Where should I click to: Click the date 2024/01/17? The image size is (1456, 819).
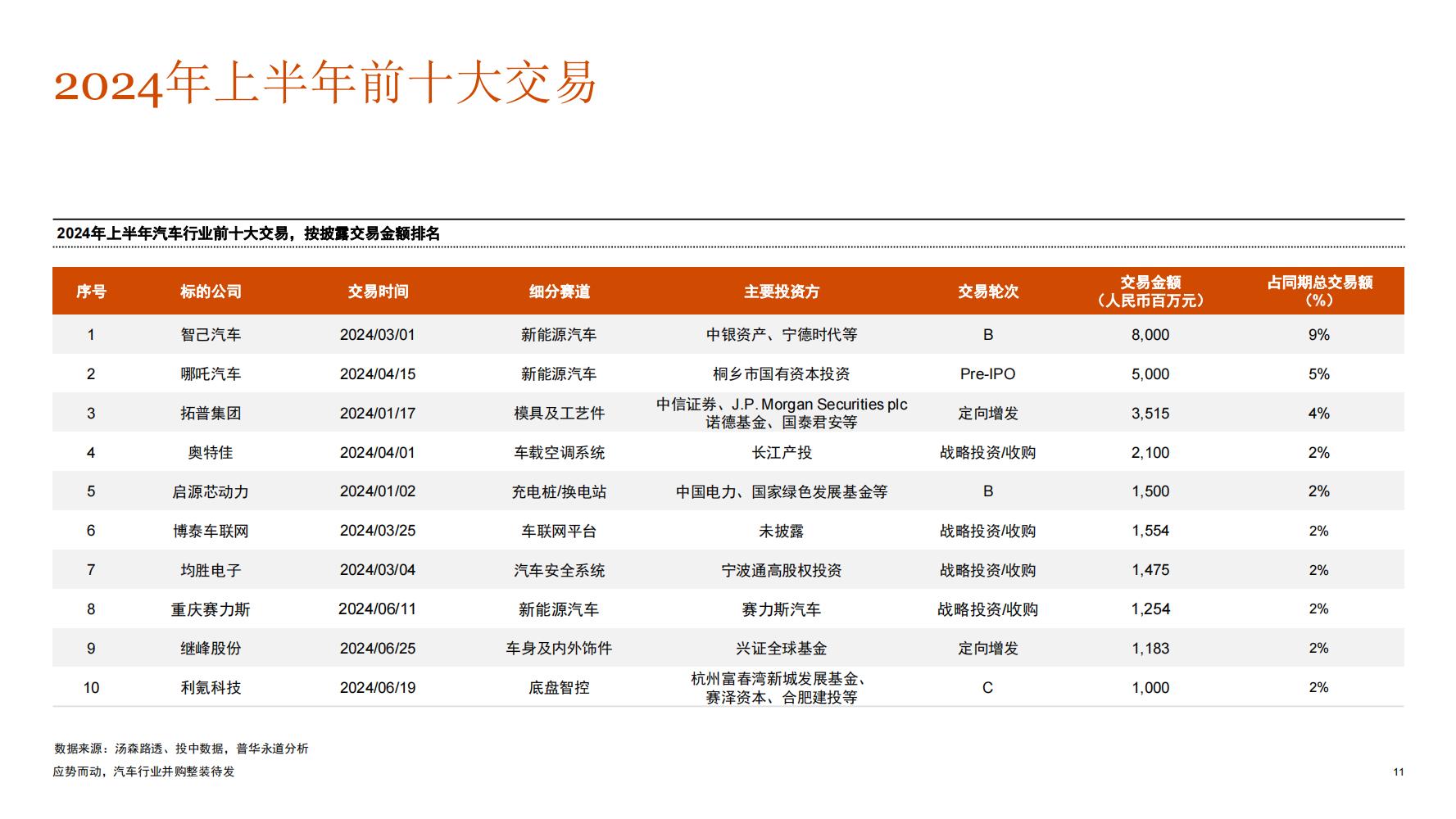point(378,414)
